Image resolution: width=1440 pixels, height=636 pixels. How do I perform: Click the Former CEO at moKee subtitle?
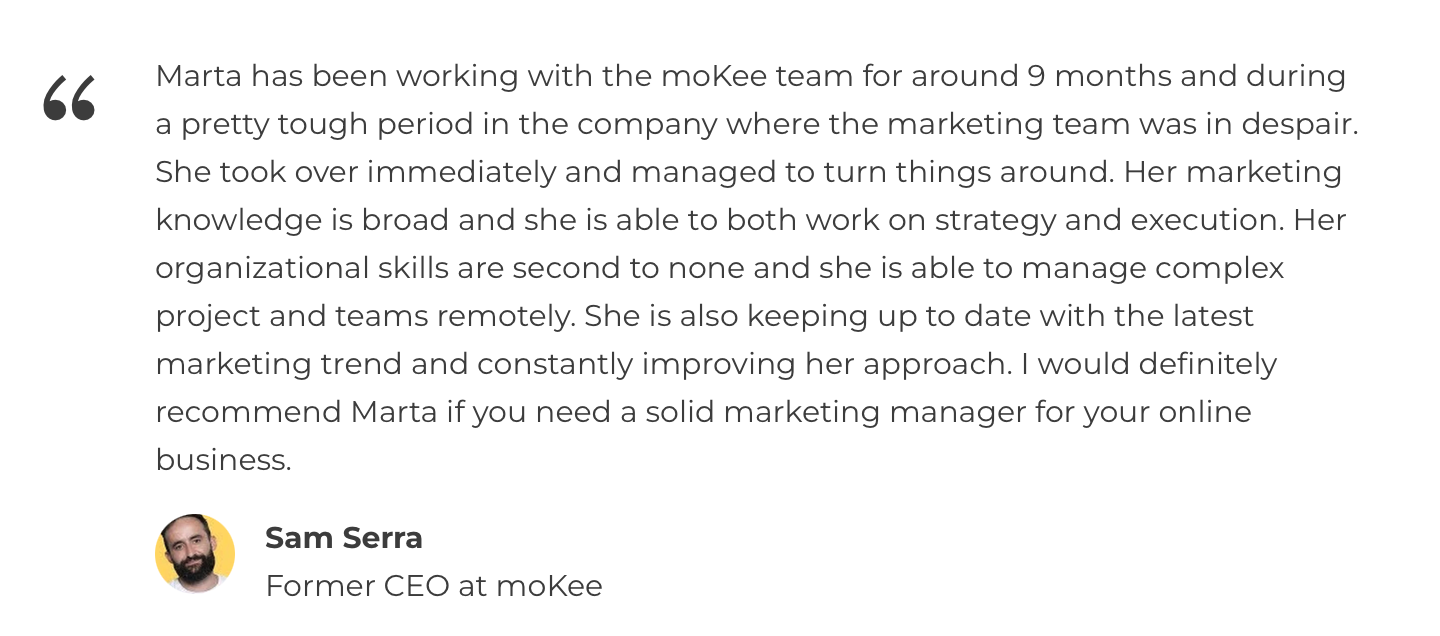click(434, 586)
